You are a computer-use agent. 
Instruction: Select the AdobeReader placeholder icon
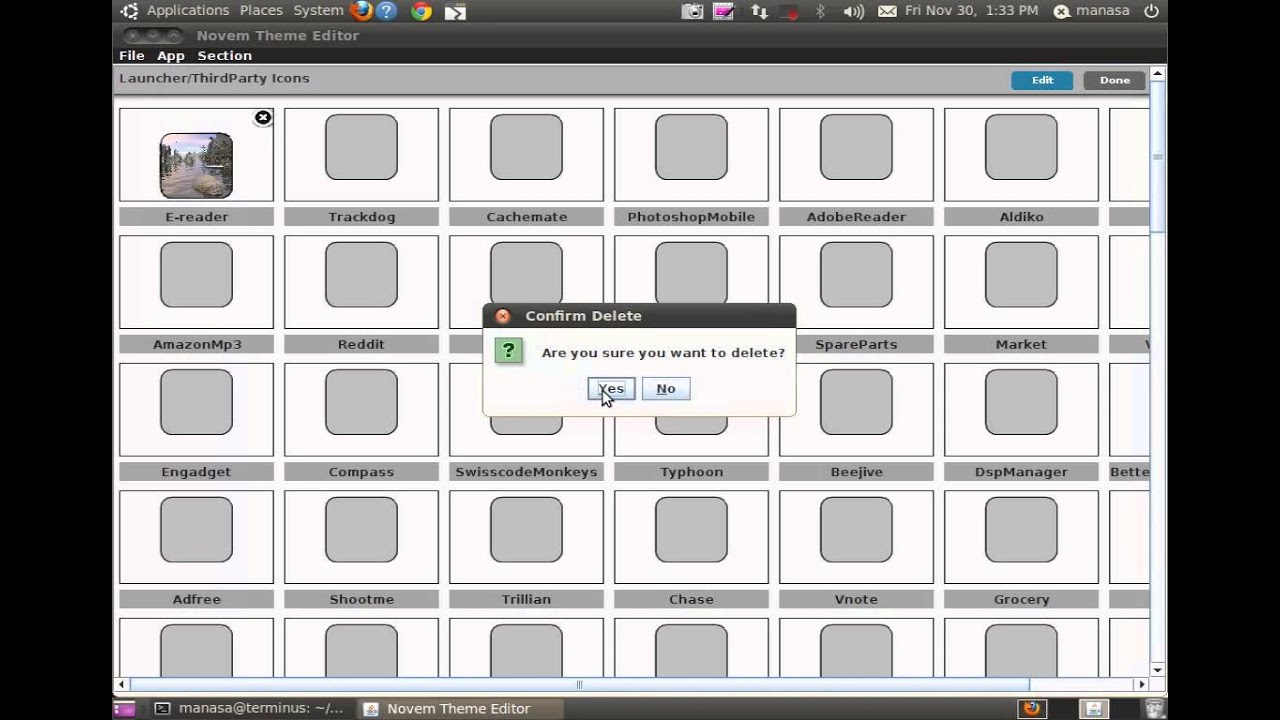click(x=856, y=147)
